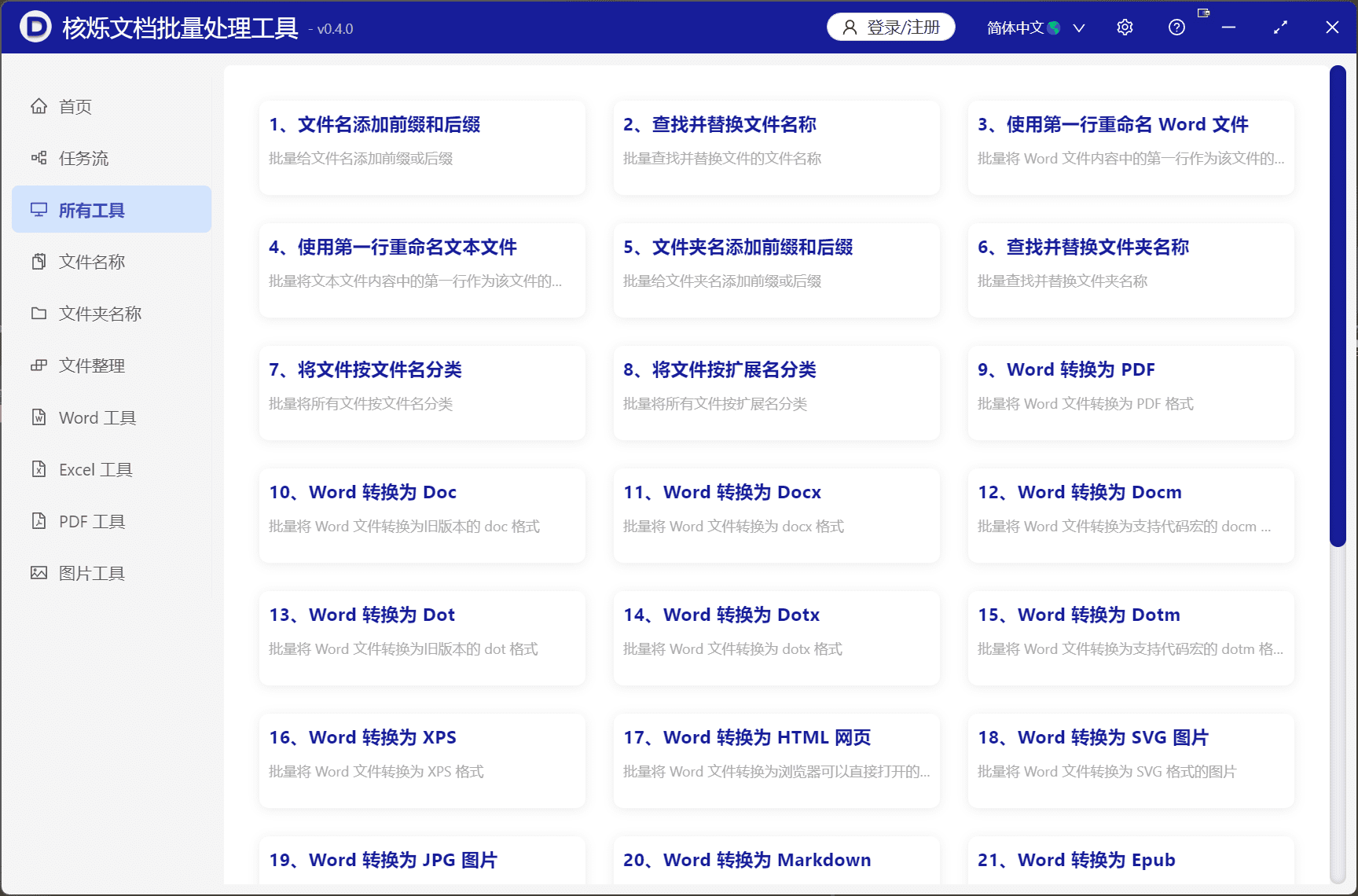1358x896 pixels.
Task: Open tool 14 Word 转换为 Dotx
Action: pos(776,637)
